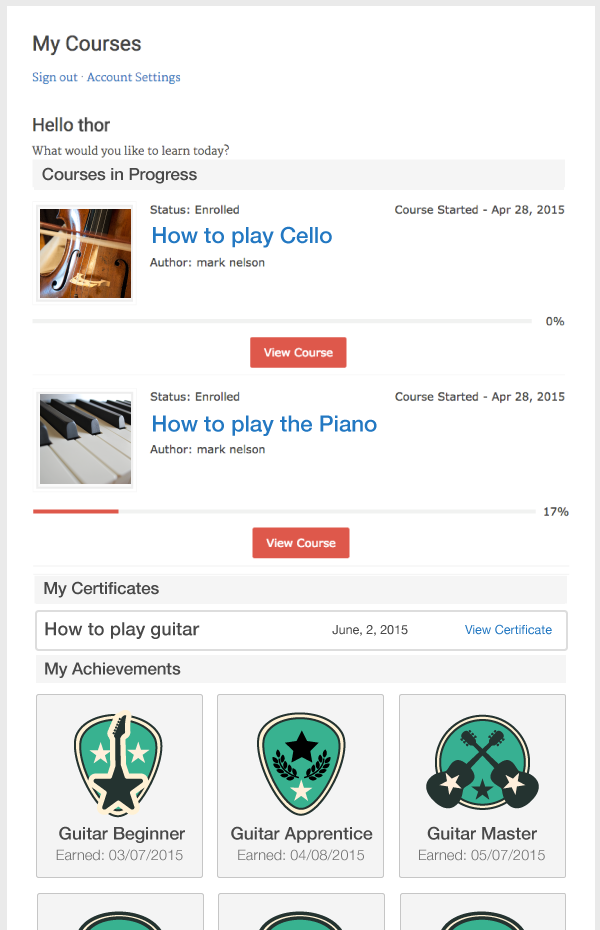Click the Guitar Master crossed-guitars badge

[x=482, y=762]
